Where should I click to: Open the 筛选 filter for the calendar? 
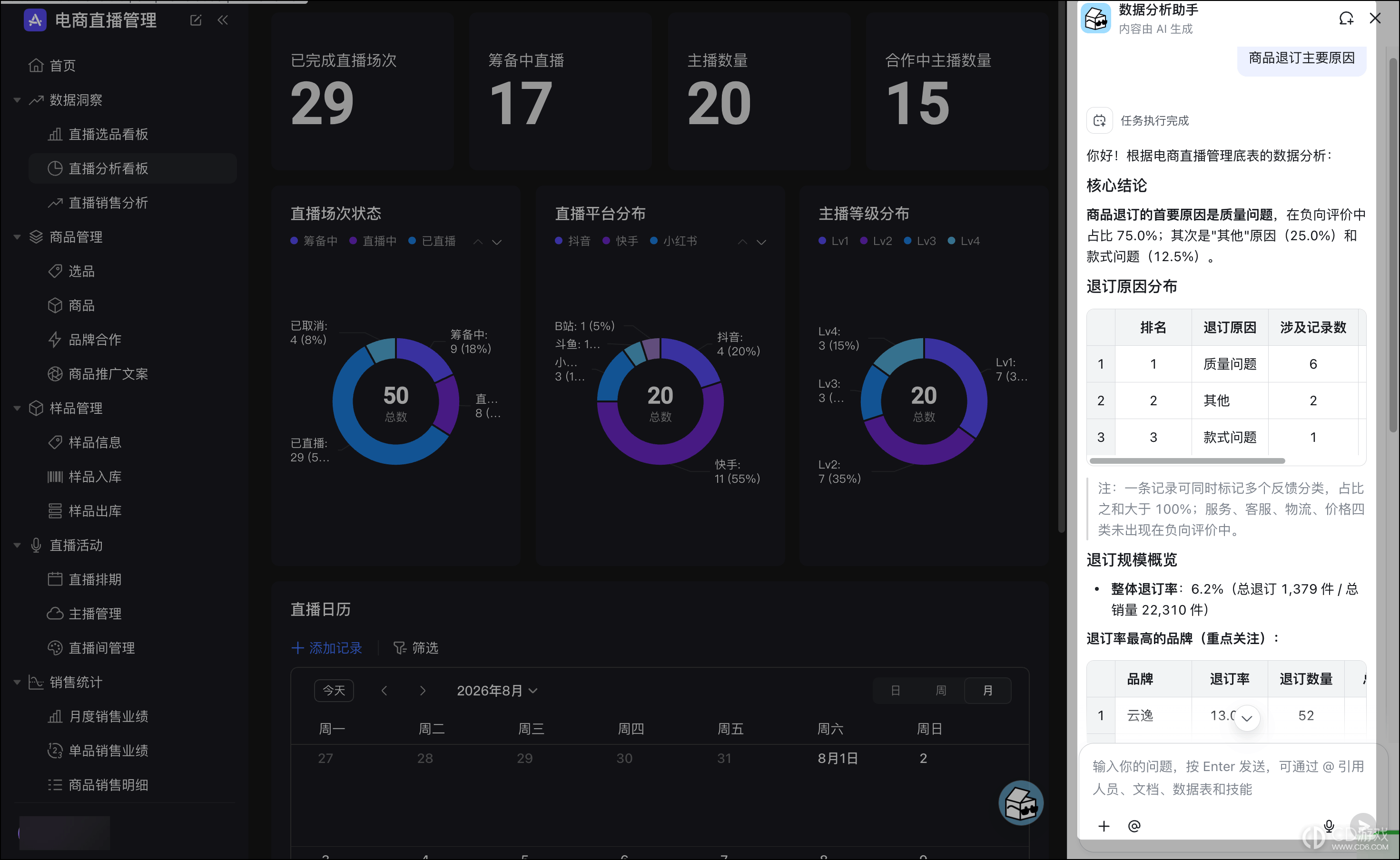click(x=416, y=648)
